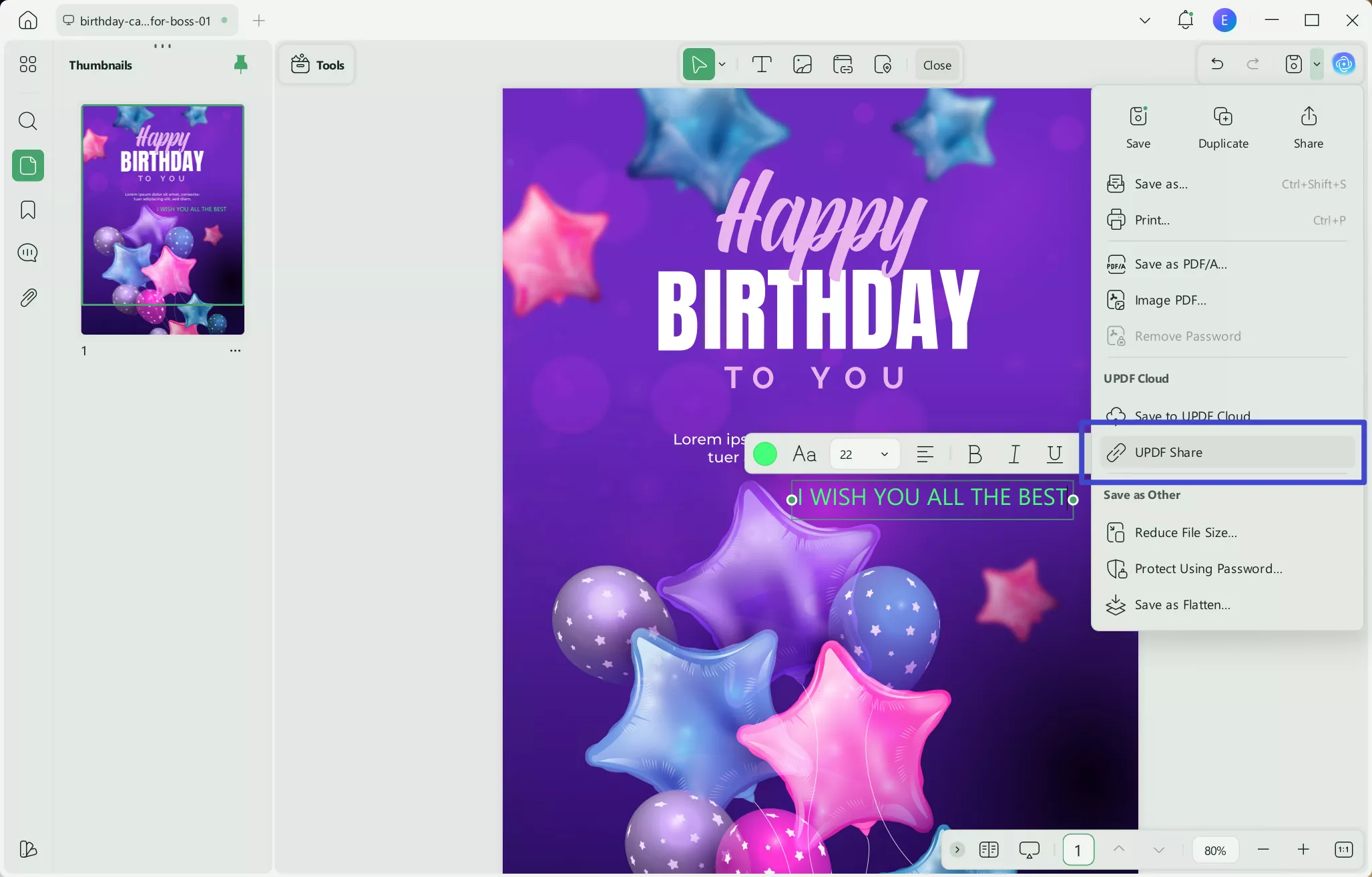Screen dimensions: 1372x877
Task: Open the UPDF AI assistant icon
Action: point(1343,64)
